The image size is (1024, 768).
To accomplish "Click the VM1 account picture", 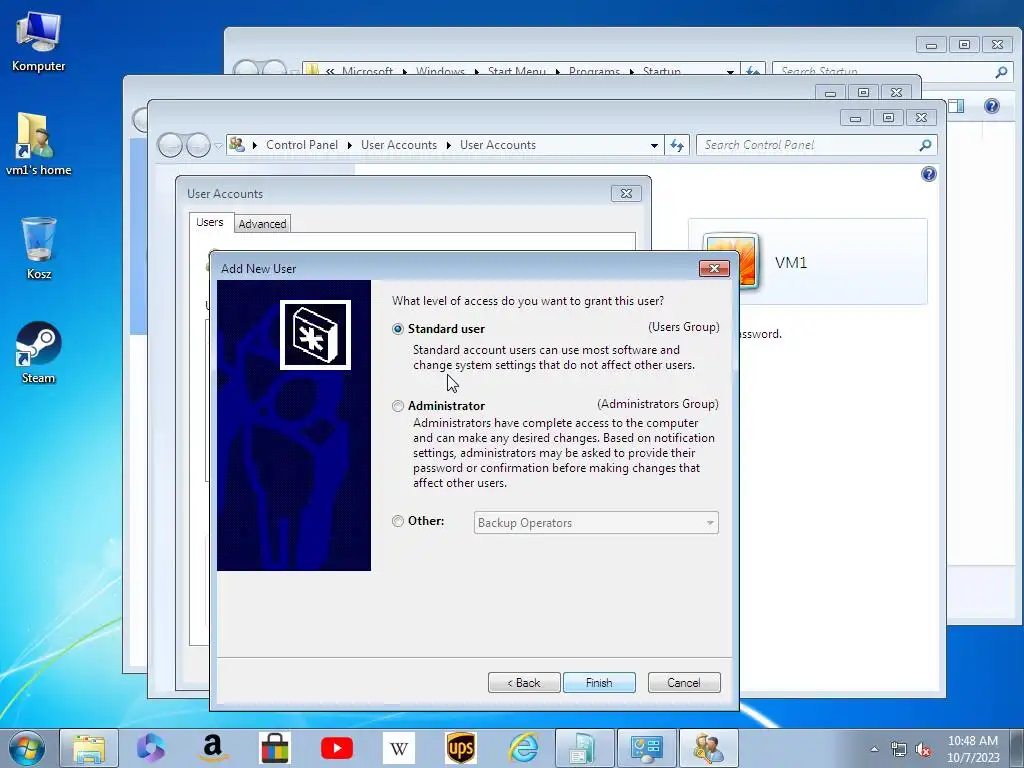I will click(731, 261).
